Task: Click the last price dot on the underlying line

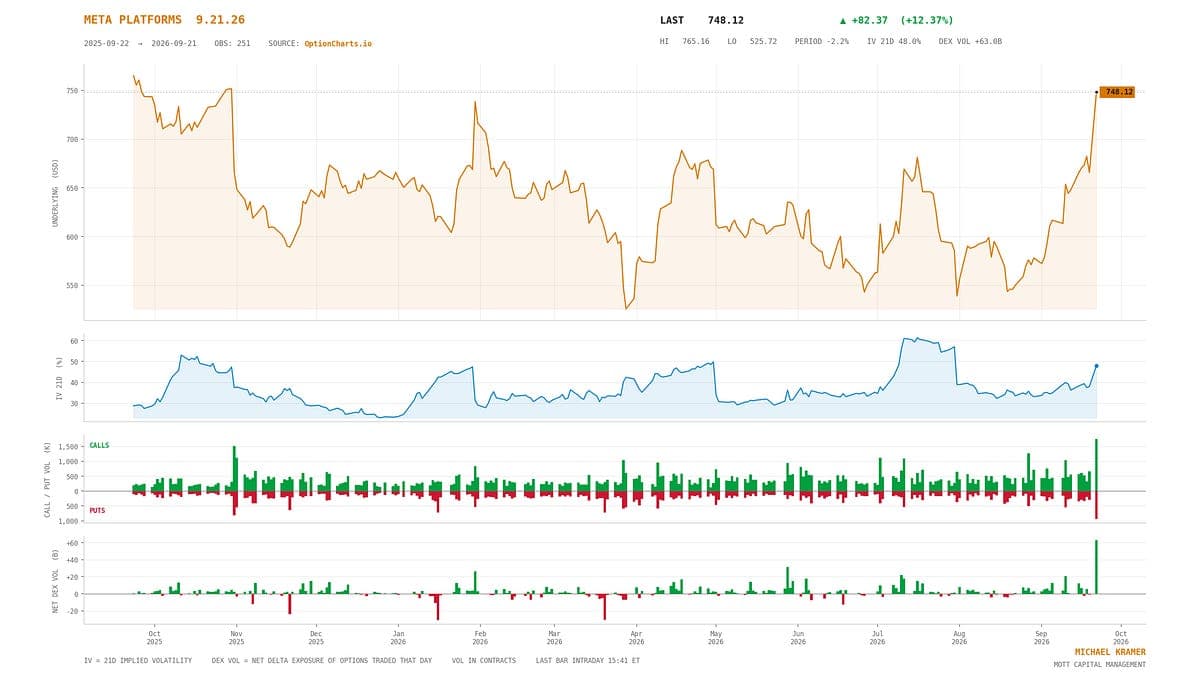Action: click(1096, 92)
